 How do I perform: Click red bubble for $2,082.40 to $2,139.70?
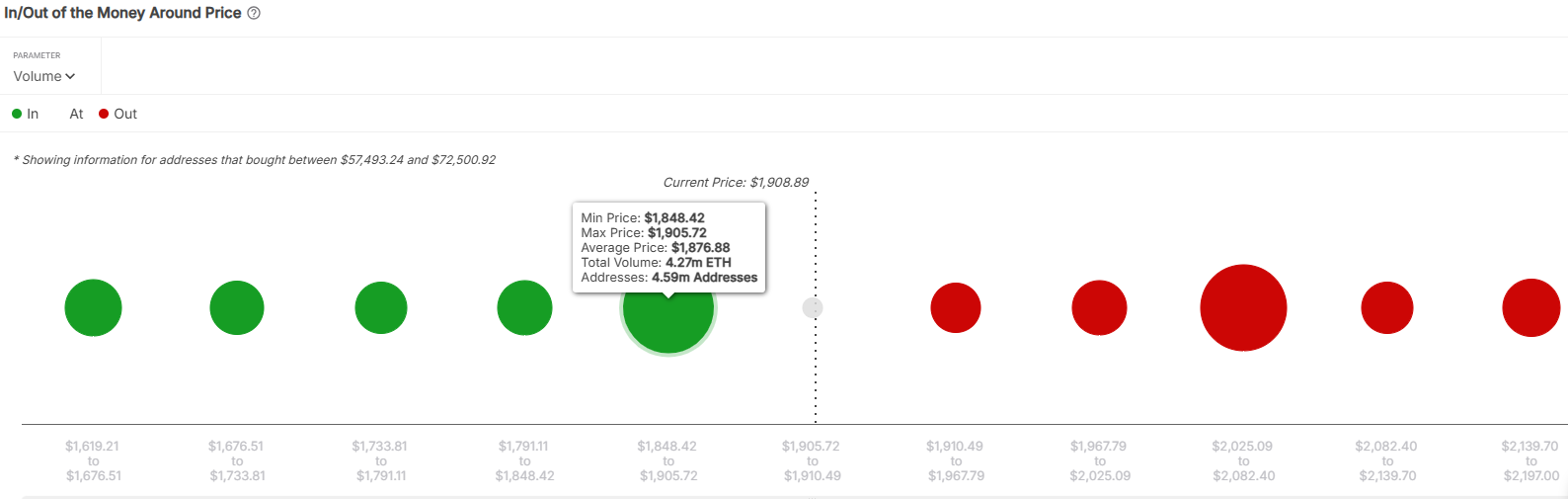click(x=1387, y=308)
